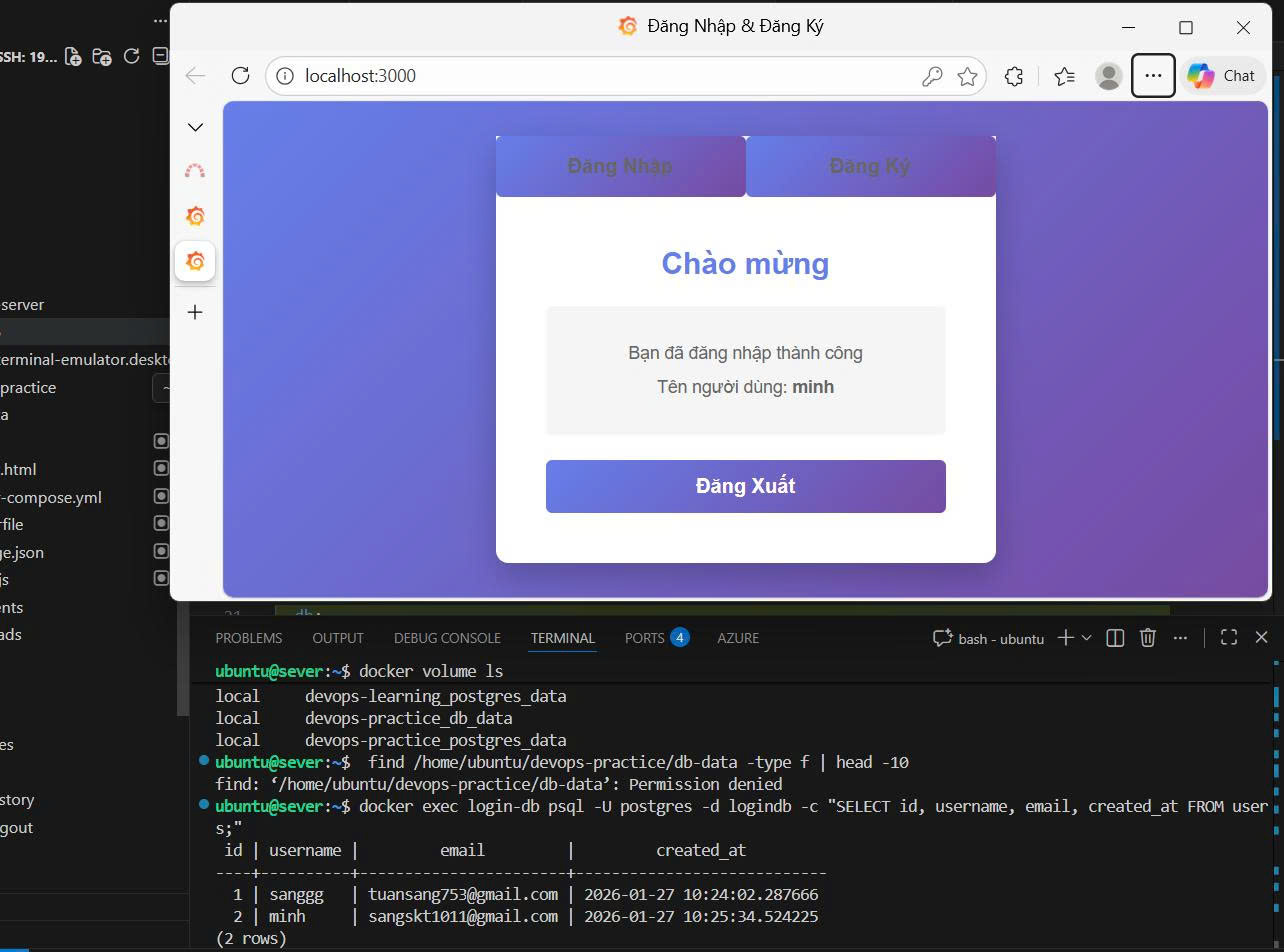
Task: Click the Đăng Xuất button
Action: [x=745, y=487]
